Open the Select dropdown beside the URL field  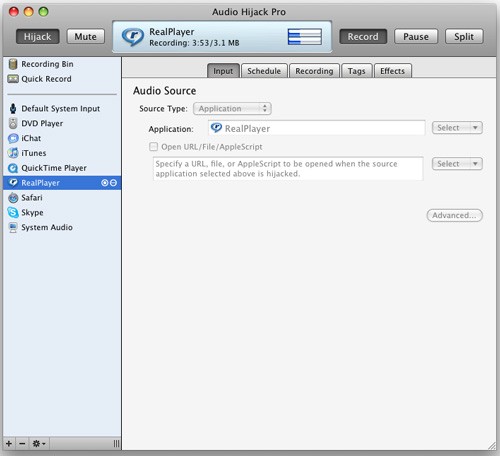point(457,164)
